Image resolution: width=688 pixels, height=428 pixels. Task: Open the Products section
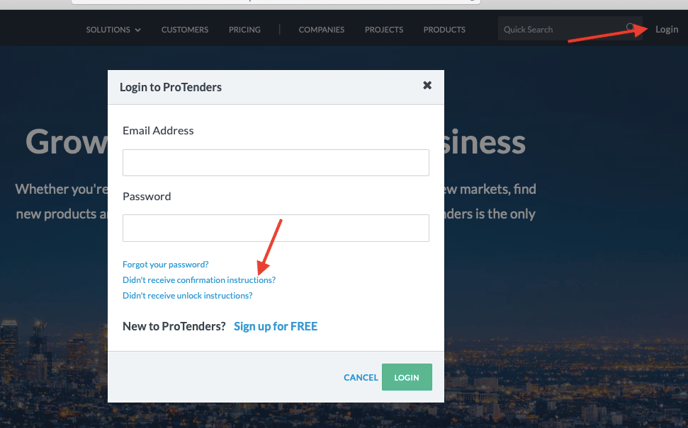point(444,30)
